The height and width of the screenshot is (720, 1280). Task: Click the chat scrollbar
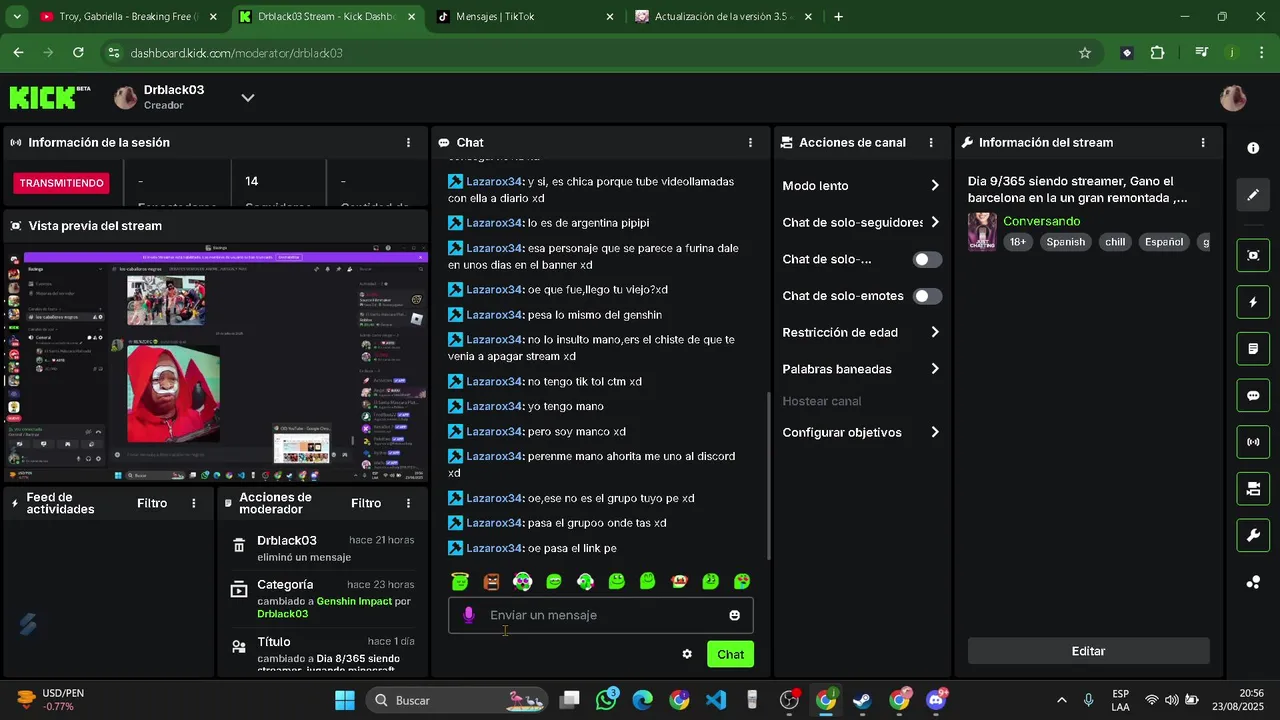(x=768, y=475)
